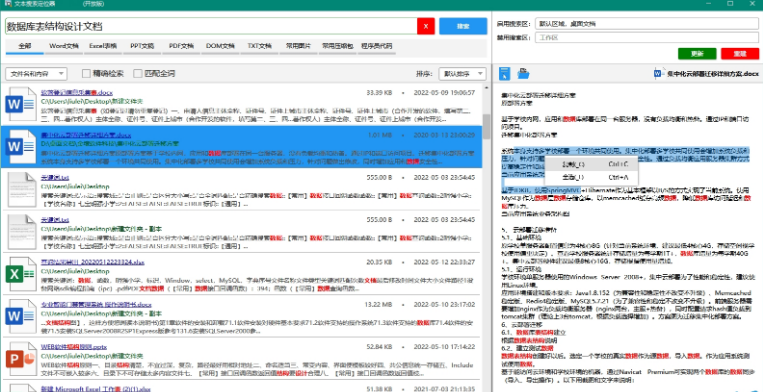Click the blue document-with-cursor icon in preview toolbar
Image resolution: width=763 pixels, height=392 pixels.
(506, 73)
